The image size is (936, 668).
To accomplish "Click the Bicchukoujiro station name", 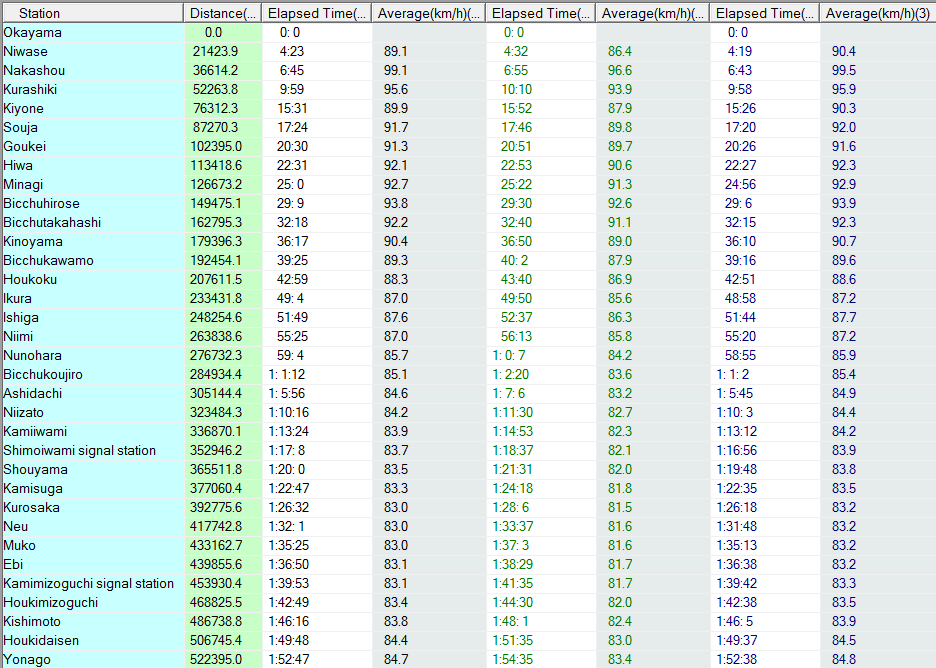I will [x=43, y=375].
